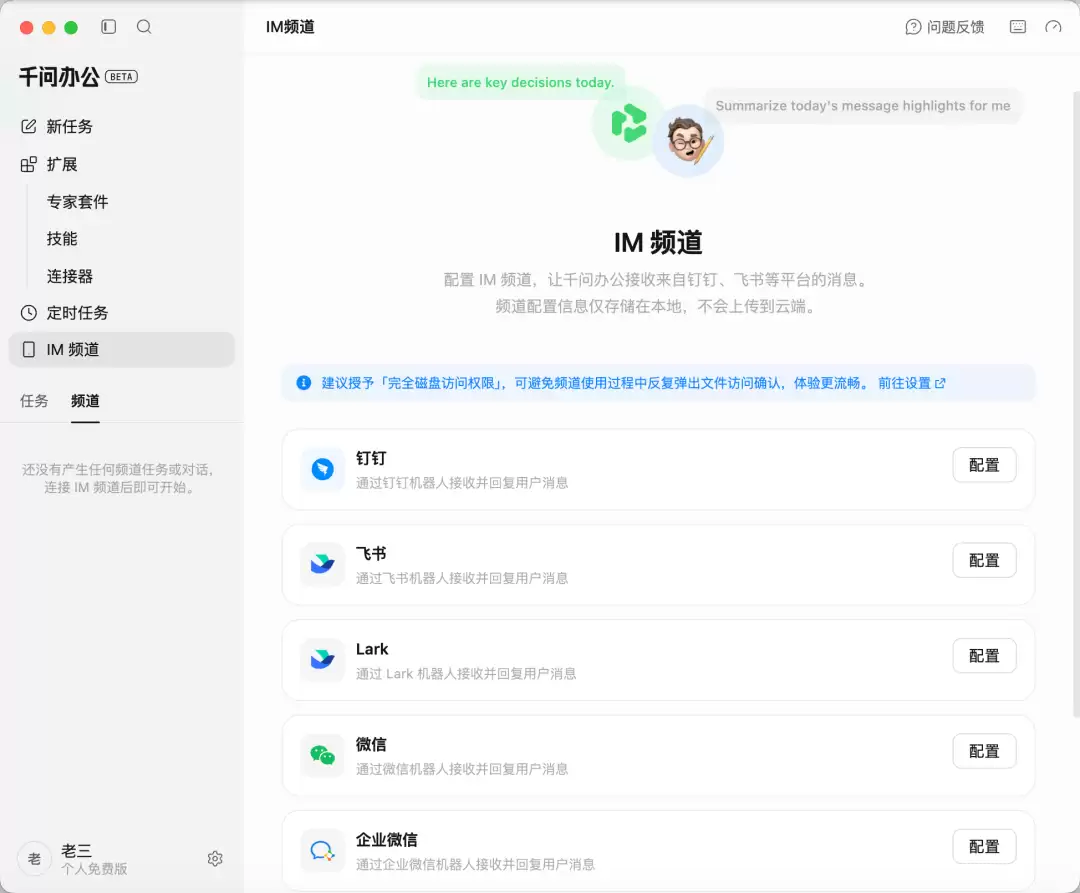Image resolution: width=1080 pixels, height=893 pixels.
Task: Click the open-external icon after 前往设置
Action: [x=940, y=383]
